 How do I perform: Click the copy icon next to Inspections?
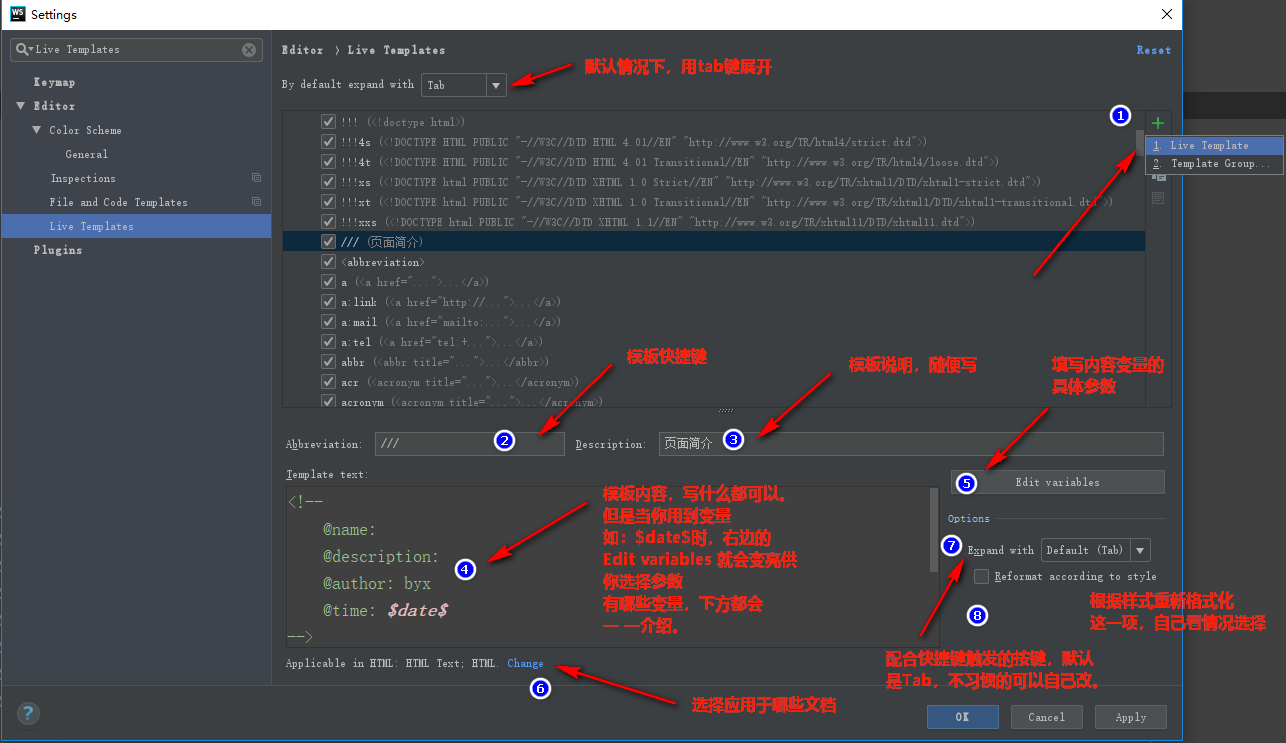(x=257, y=178)
